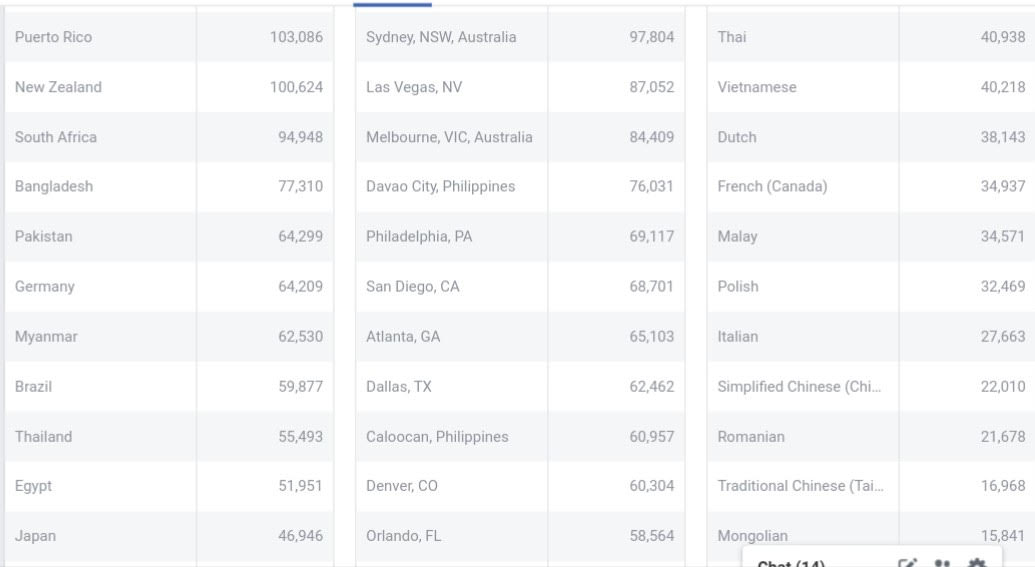The width and height of the screenshot is (1035, 567).
Task: Click the New Zealand row label
Action: click(x=58, y=87)
